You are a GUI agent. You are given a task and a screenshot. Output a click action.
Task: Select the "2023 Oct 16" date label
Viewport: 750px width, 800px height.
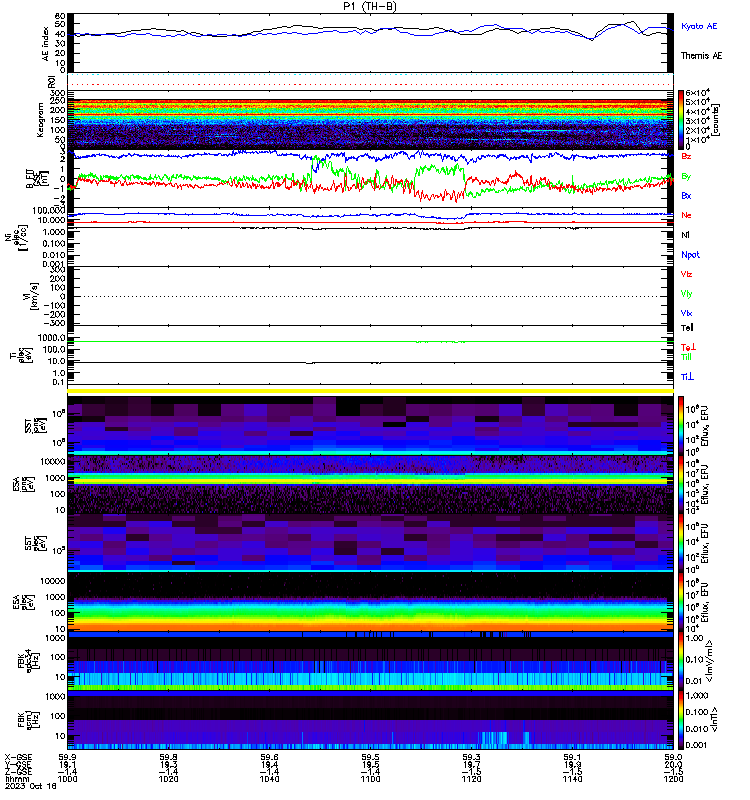click(x=31, y=786)
